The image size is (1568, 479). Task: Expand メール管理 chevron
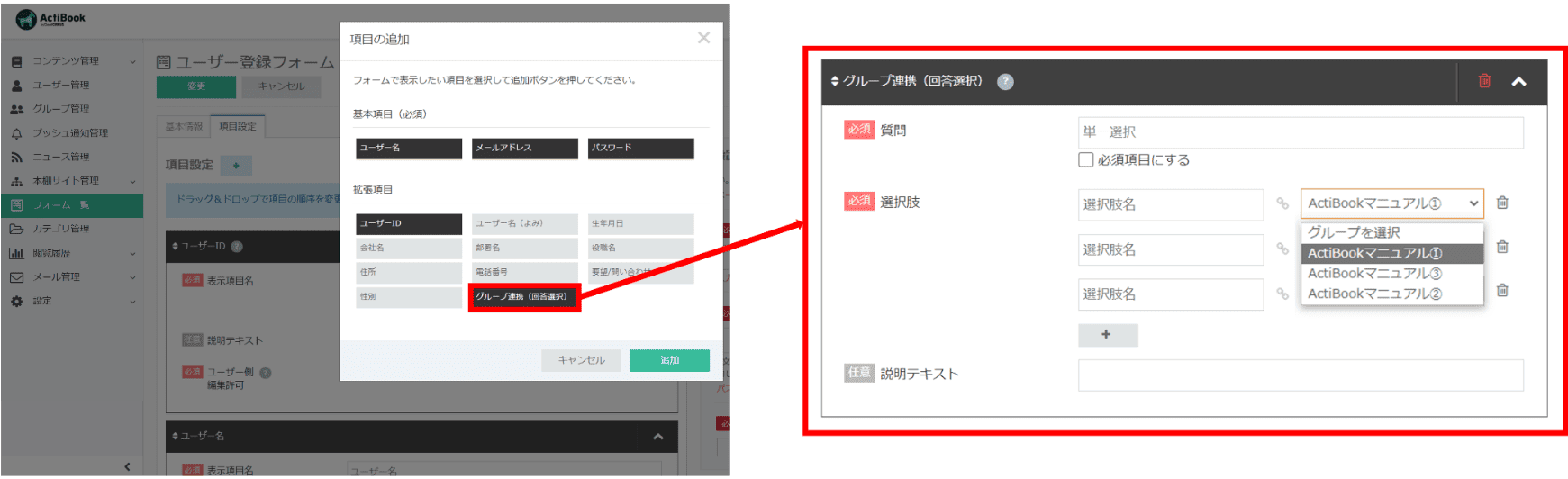pos(133,277)
